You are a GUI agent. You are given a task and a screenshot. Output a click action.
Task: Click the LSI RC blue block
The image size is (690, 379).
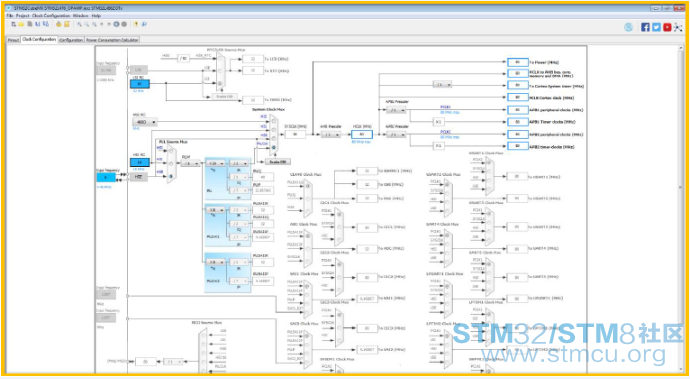(x=140, y=84)
